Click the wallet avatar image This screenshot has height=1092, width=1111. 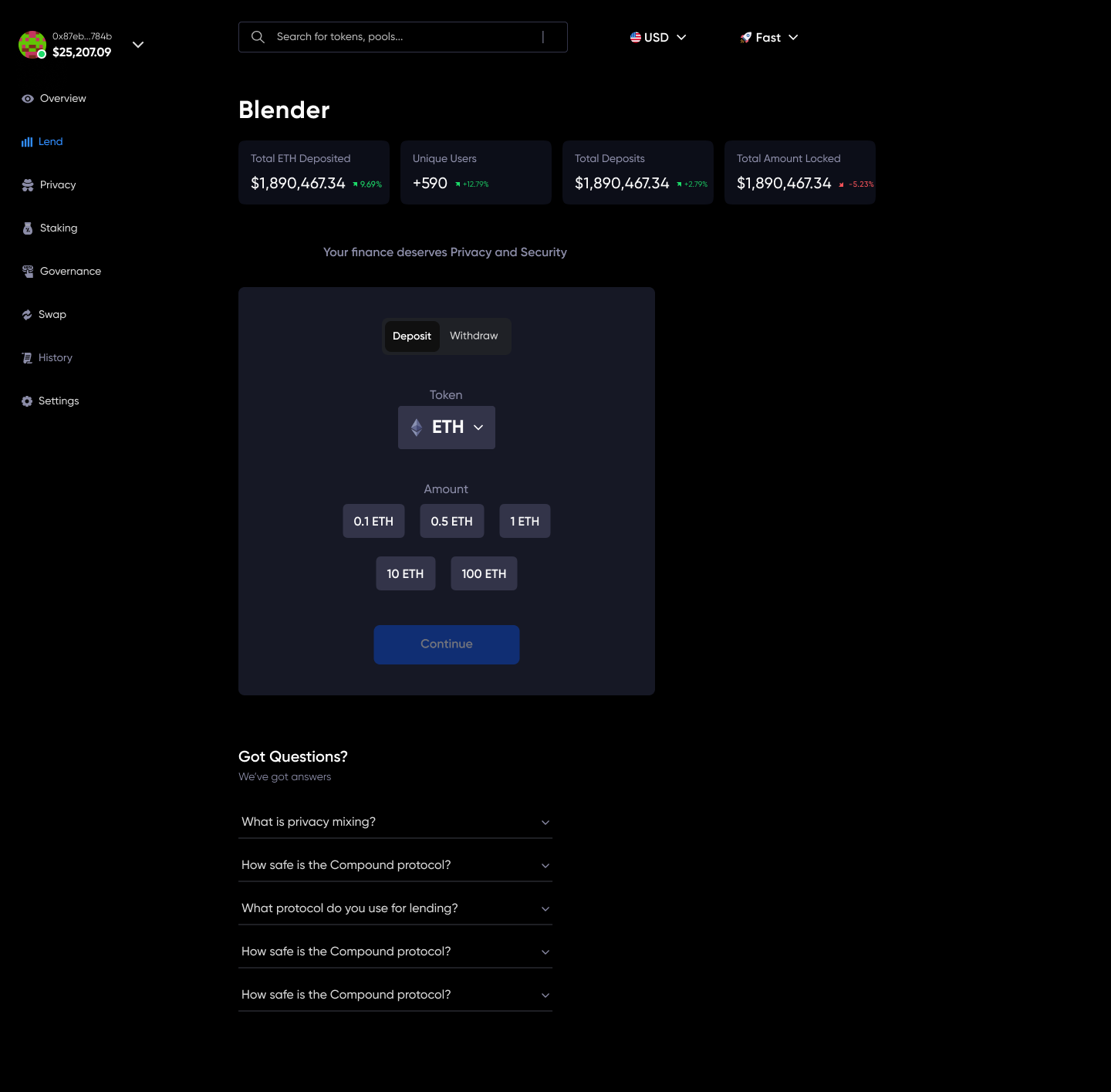32,45
